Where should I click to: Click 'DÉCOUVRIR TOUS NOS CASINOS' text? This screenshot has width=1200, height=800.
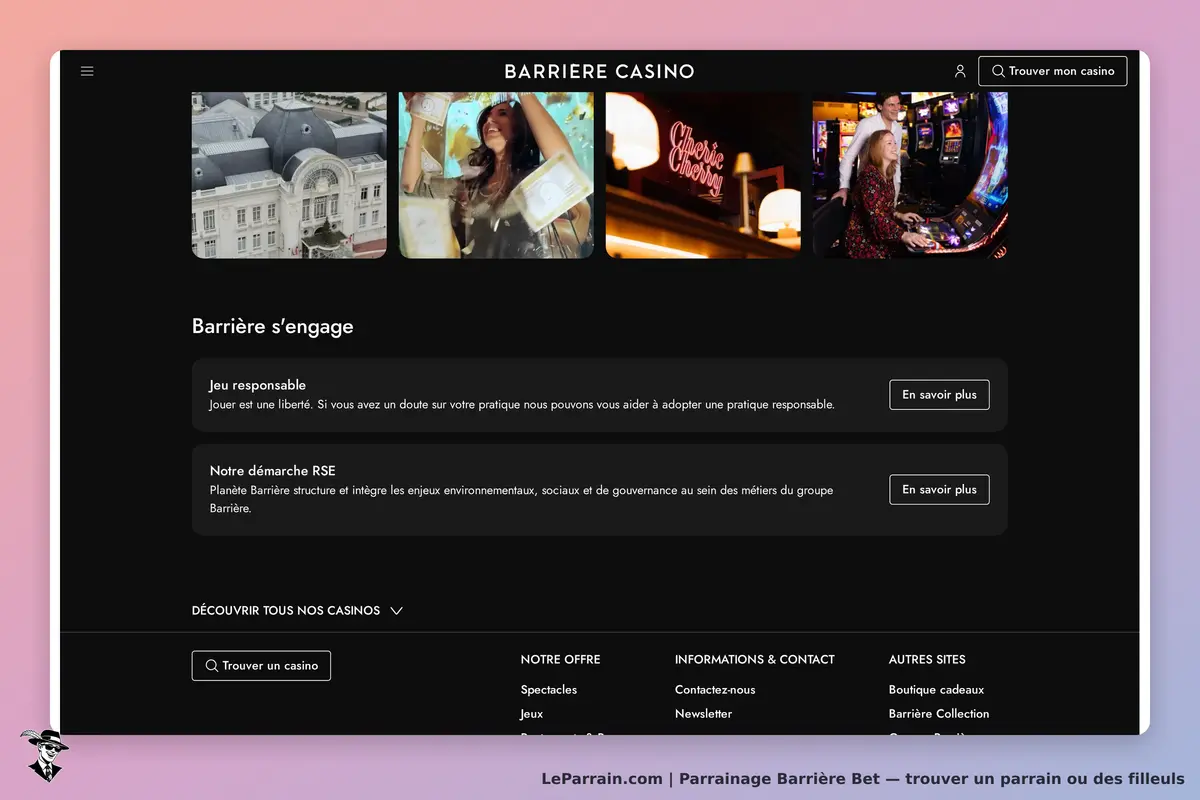(x=286, y=611)
